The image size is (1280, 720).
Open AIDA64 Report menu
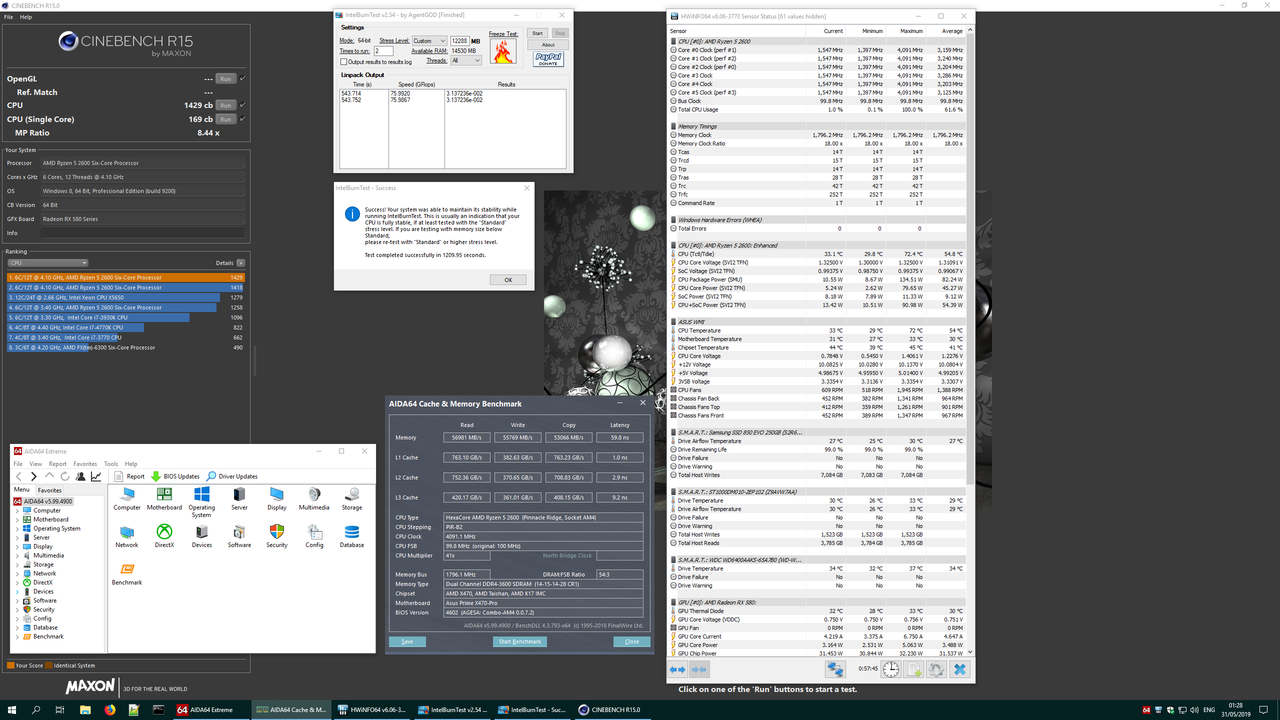coord(57,464)
